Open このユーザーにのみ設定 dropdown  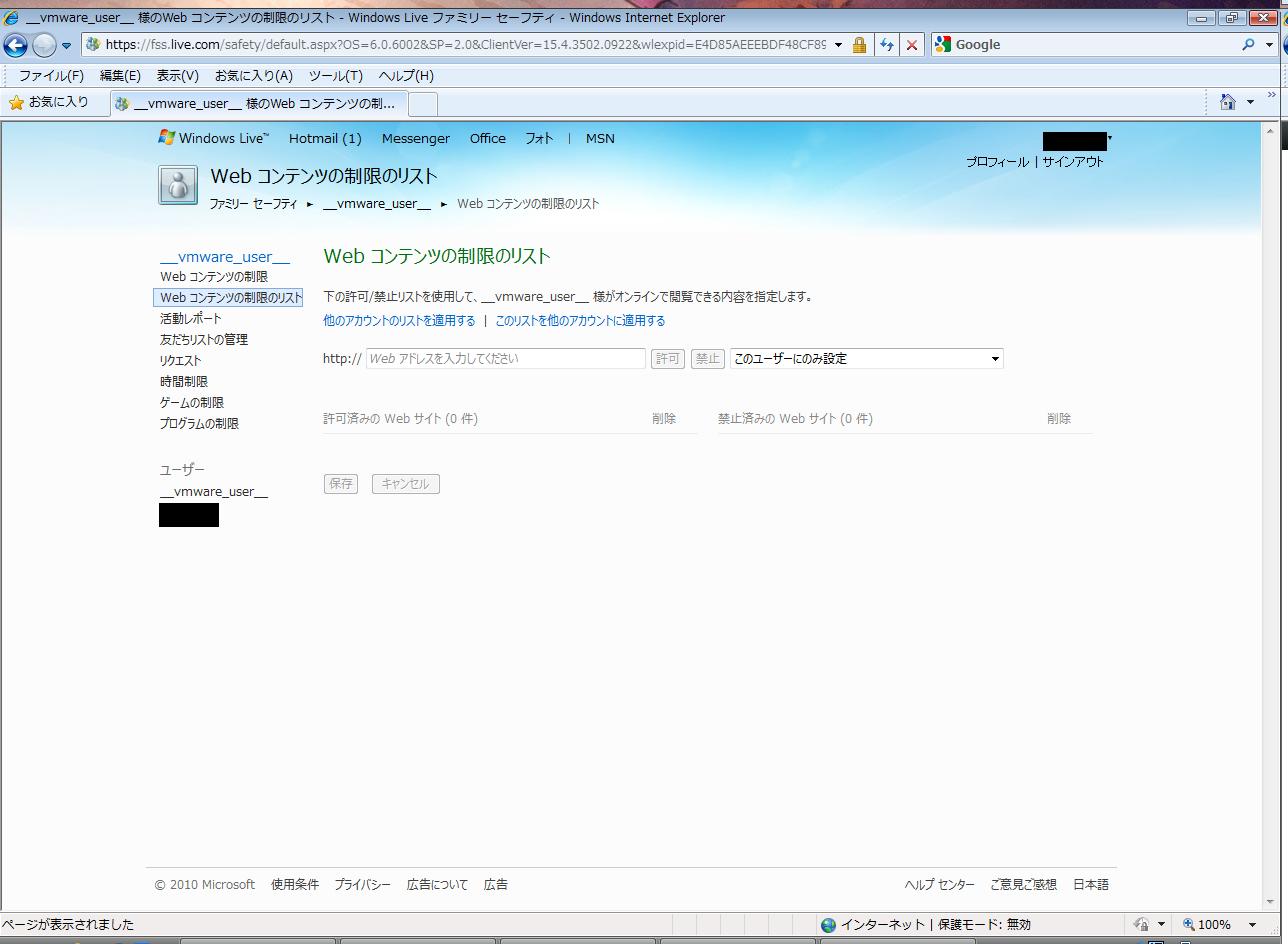(x=866, y=358)
